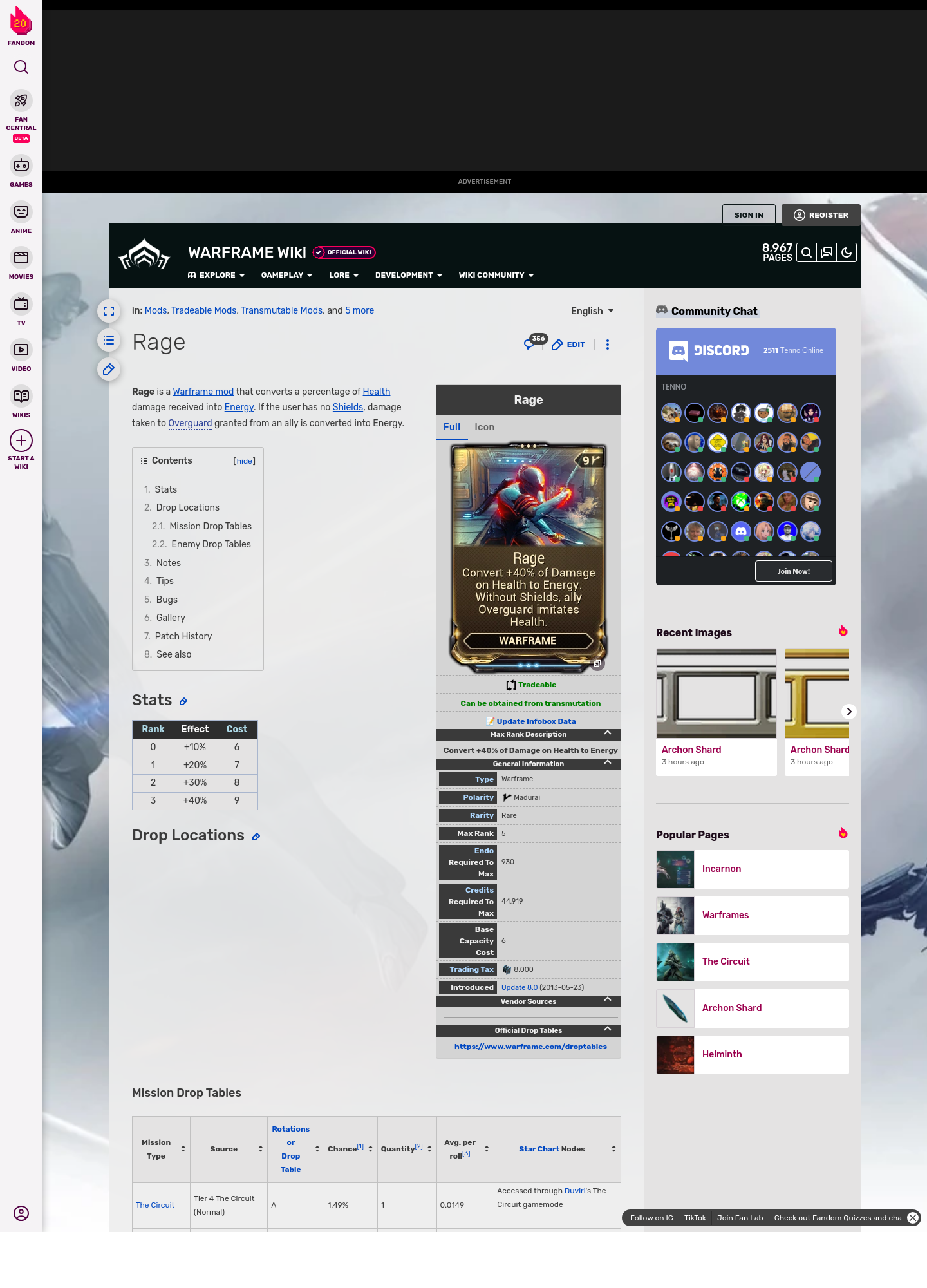The width and height of the screenshot is (927, 1288).
Task: Open the droptables URL link
Action: click(x=530, y=1046)
